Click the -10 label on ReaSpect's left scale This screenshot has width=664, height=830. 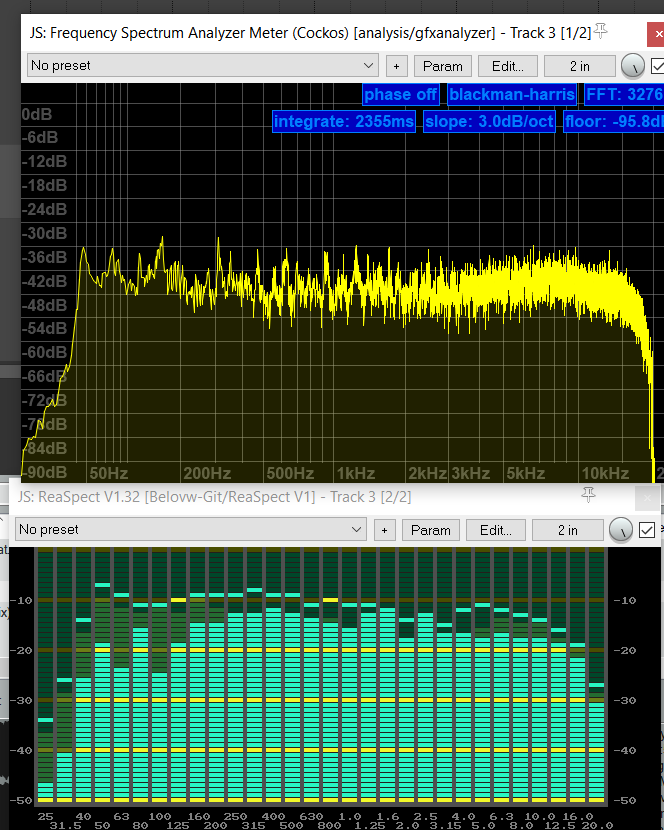[x=21, y=600]
